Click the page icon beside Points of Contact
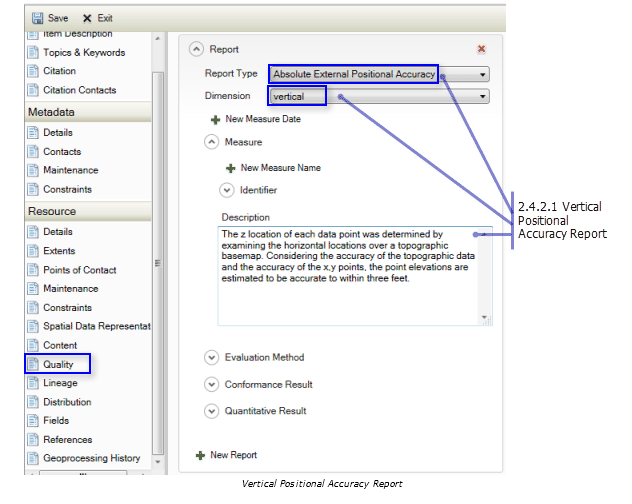The height and width of the screenshot is (504, 632). coord(33,270)
